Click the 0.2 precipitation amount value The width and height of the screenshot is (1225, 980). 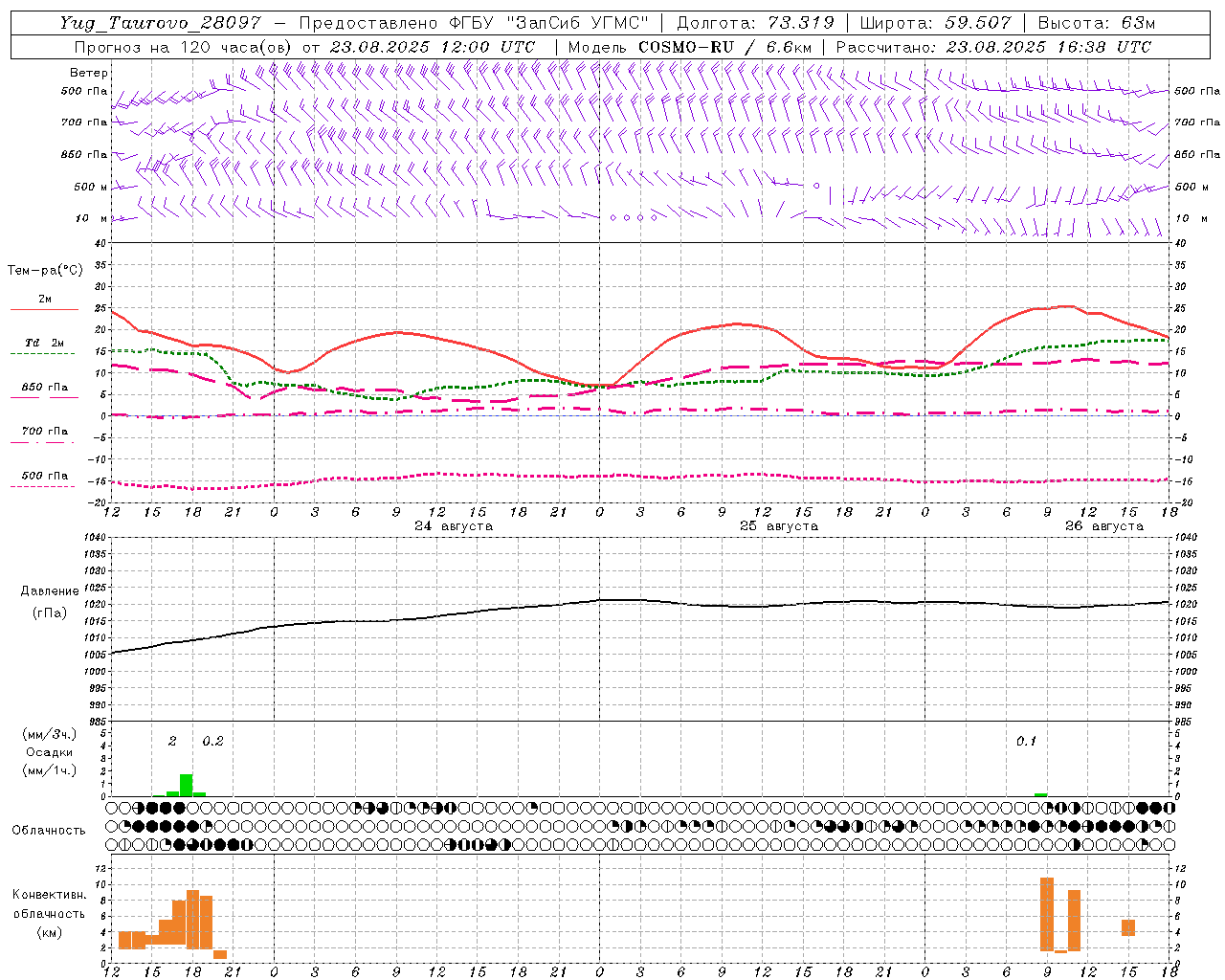(212, 742)
